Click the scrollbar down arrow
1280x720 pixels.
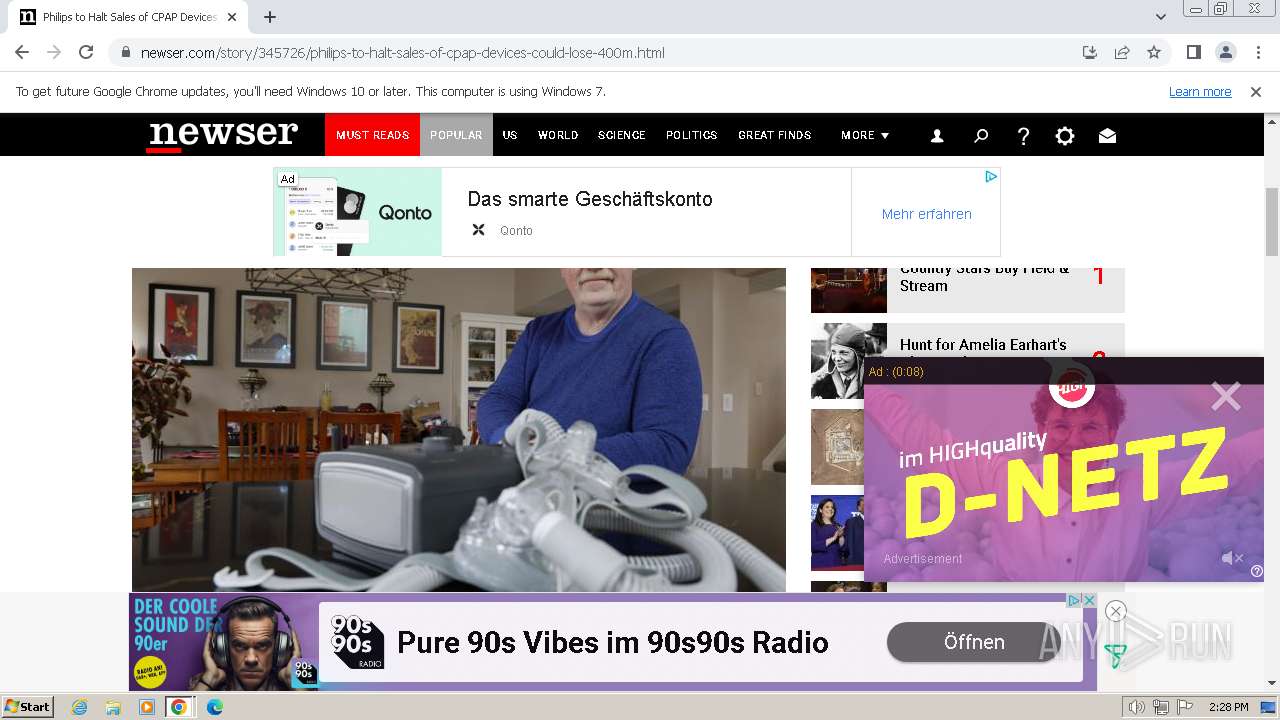pos(1272,684)
